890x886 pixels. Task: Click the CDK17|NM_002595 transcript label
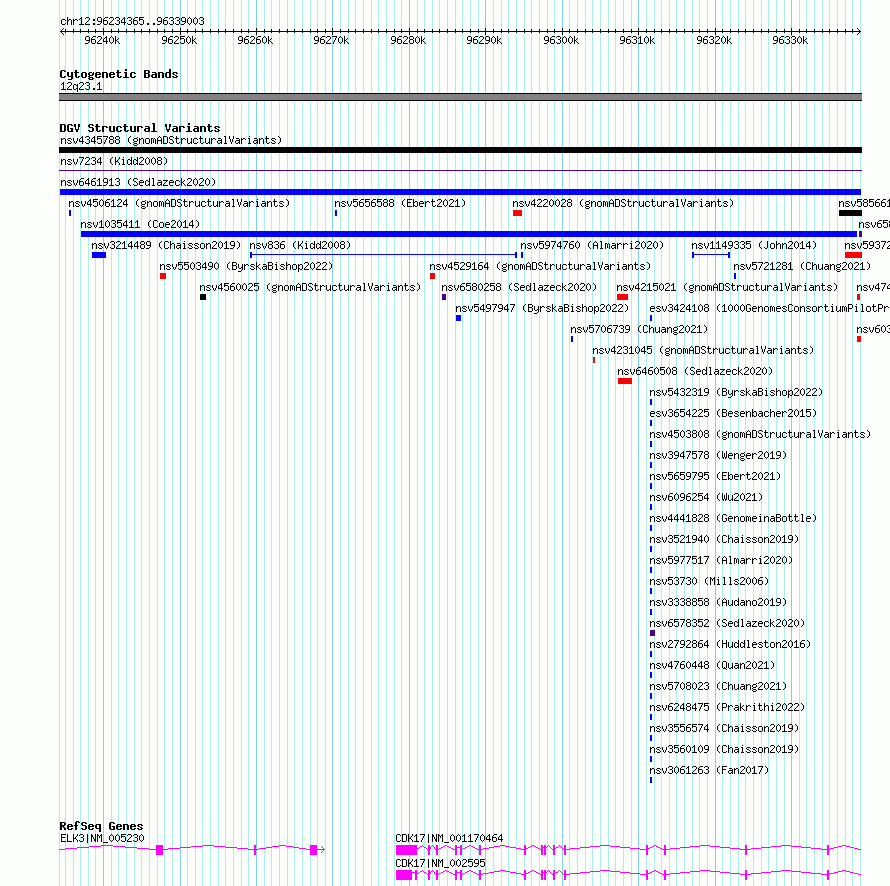(440, 863)
